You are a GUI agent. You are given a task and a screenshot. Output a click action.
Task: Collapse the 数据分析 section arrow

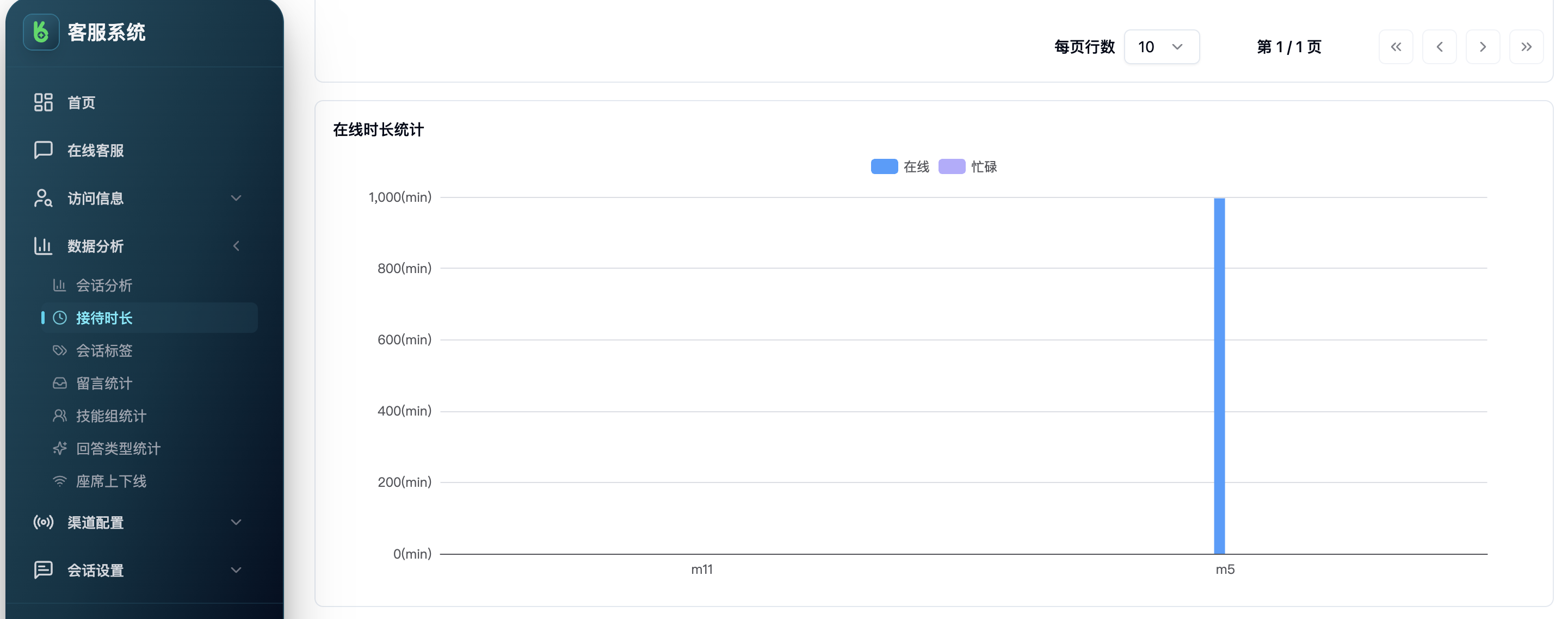click(236, 246)
